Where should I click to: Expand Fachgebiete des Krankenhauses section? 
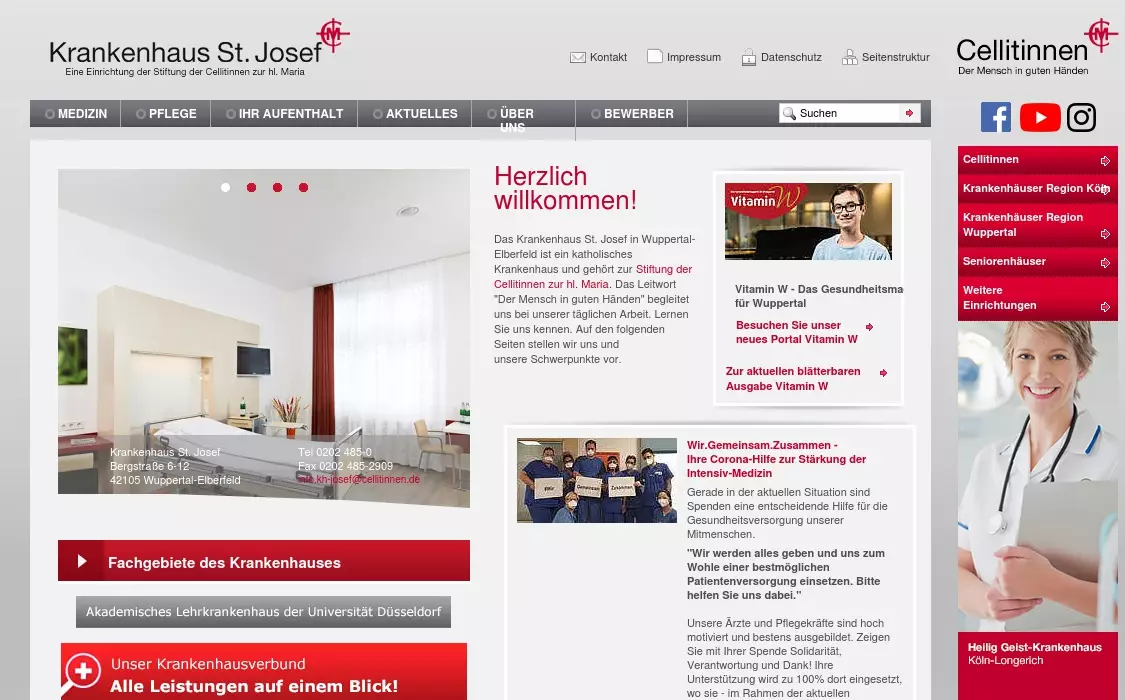(x=264, y=562)
